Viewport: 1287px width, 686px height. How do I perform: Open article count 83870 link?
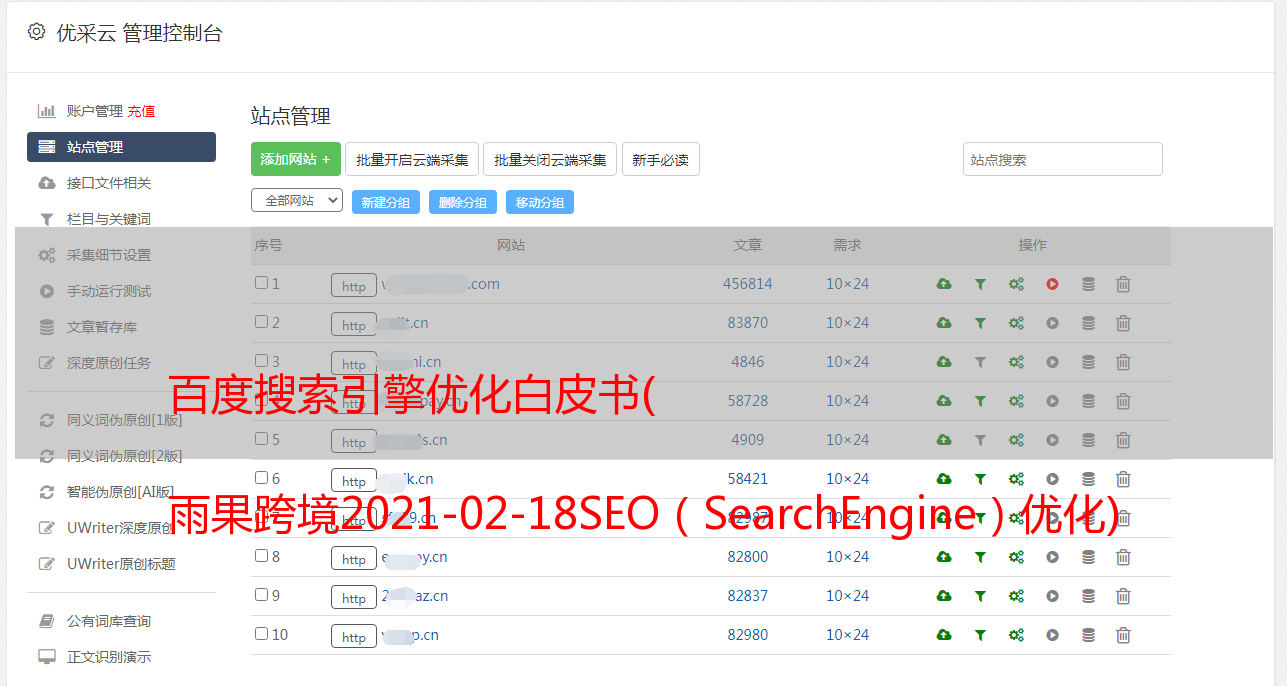[x=748, y=323]
